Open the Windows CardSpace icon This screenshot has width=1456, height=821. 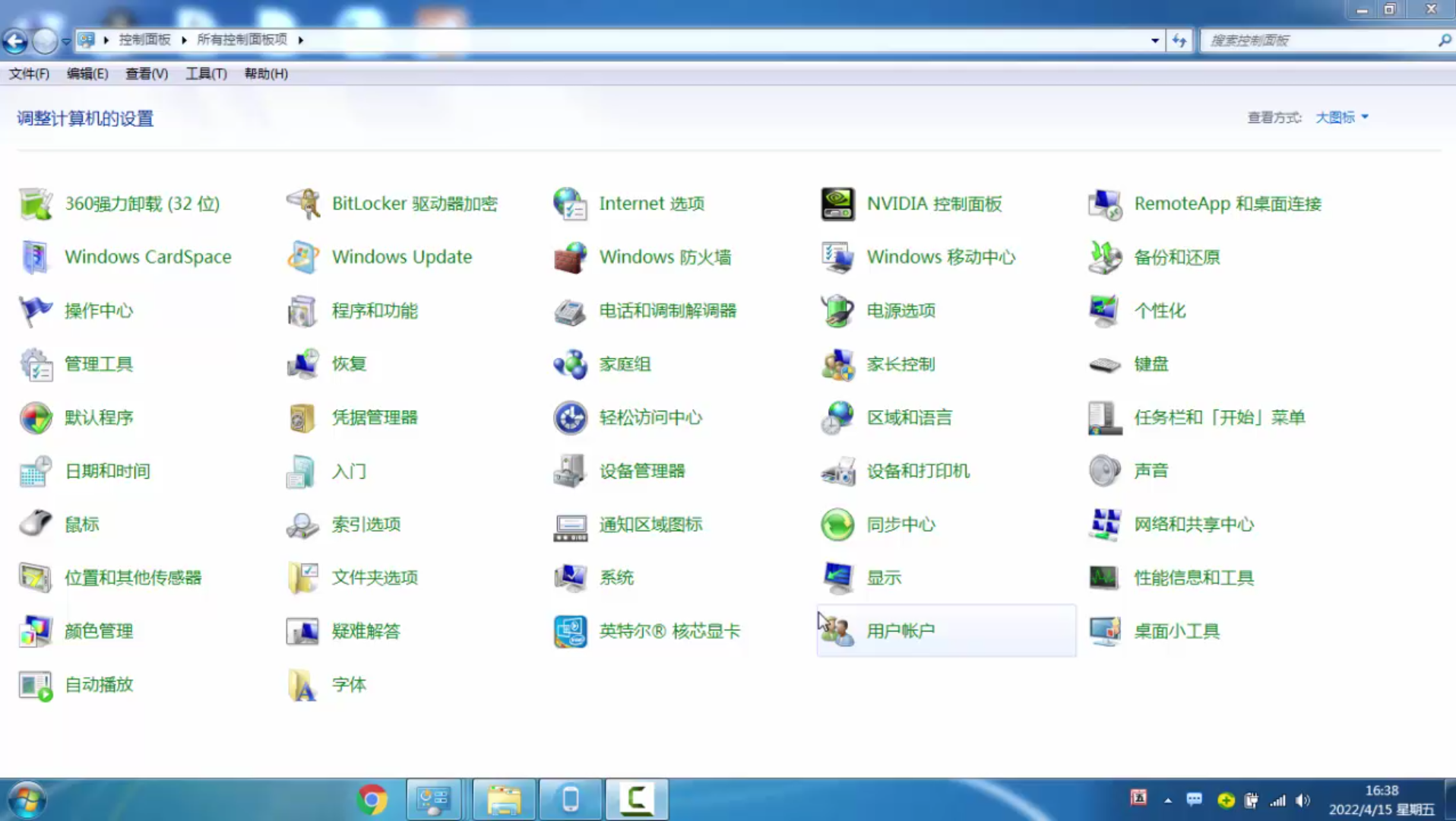(36, 257)
